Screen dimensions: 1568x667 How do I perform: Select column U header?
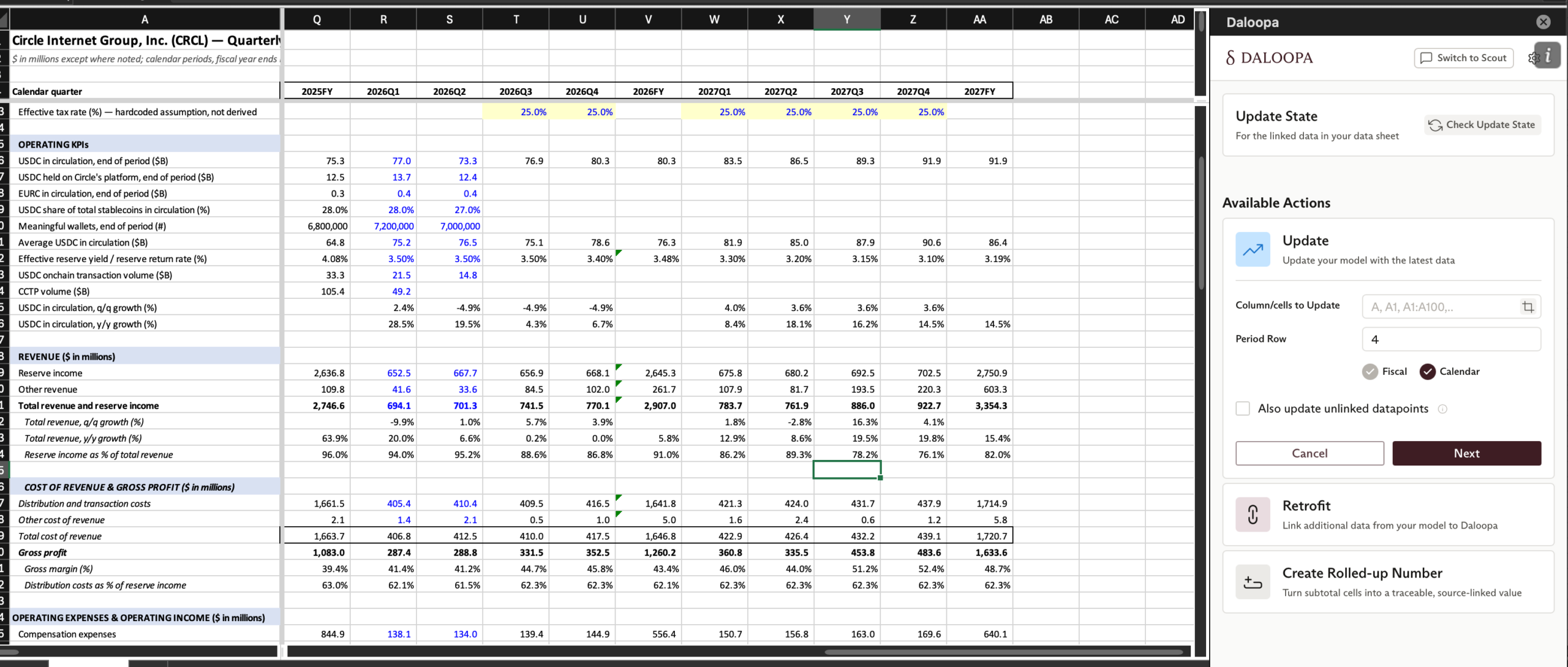tap(582, 20)
